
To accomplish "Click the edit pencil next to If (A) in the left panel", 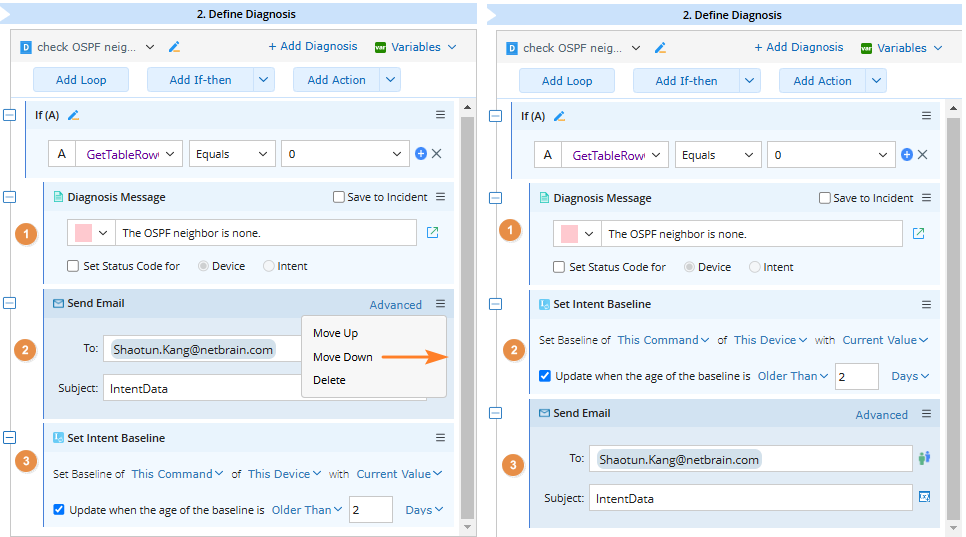I will 73,116.
